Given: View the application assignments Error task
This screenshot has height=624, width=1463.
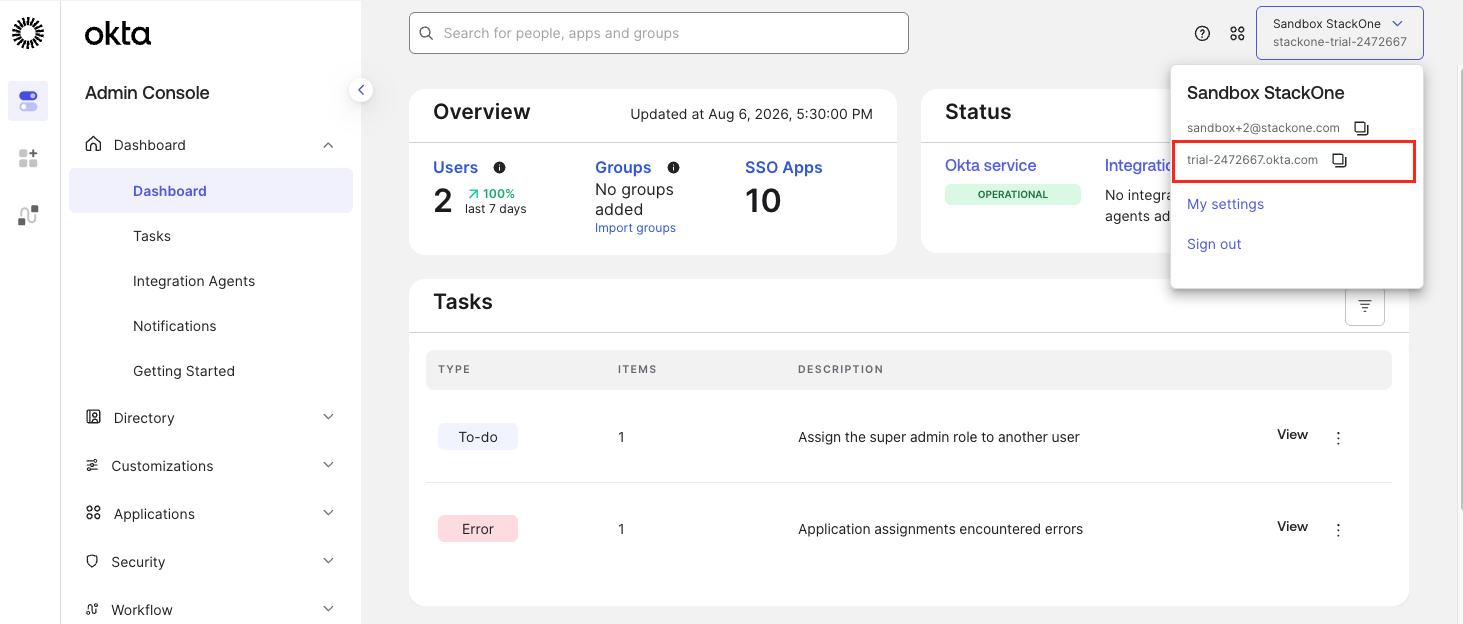Looking at the screenshot, I should point(1293,526).
